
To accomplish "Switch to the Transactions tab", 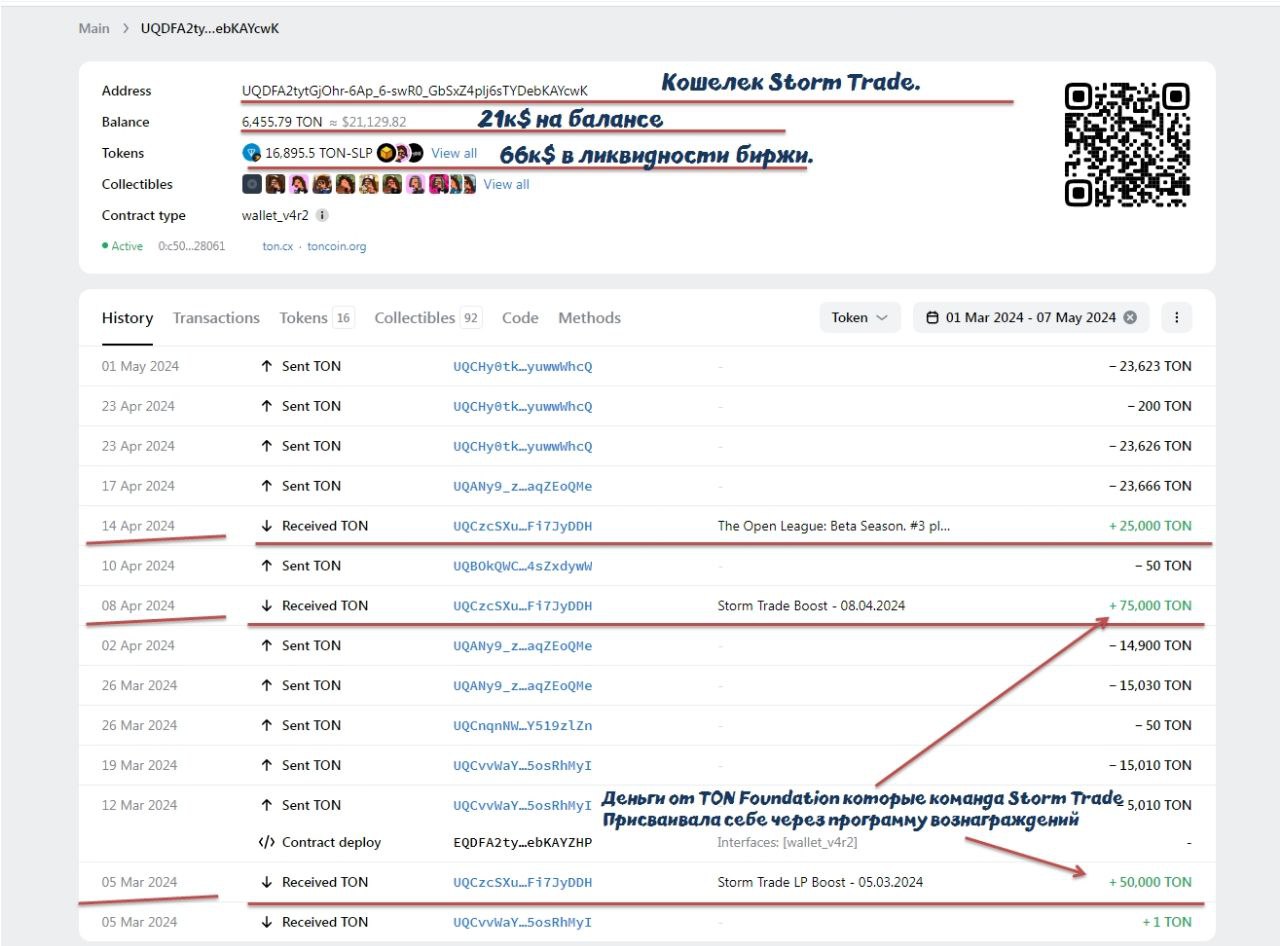I will pyautogui.click(x=216, y=318).
